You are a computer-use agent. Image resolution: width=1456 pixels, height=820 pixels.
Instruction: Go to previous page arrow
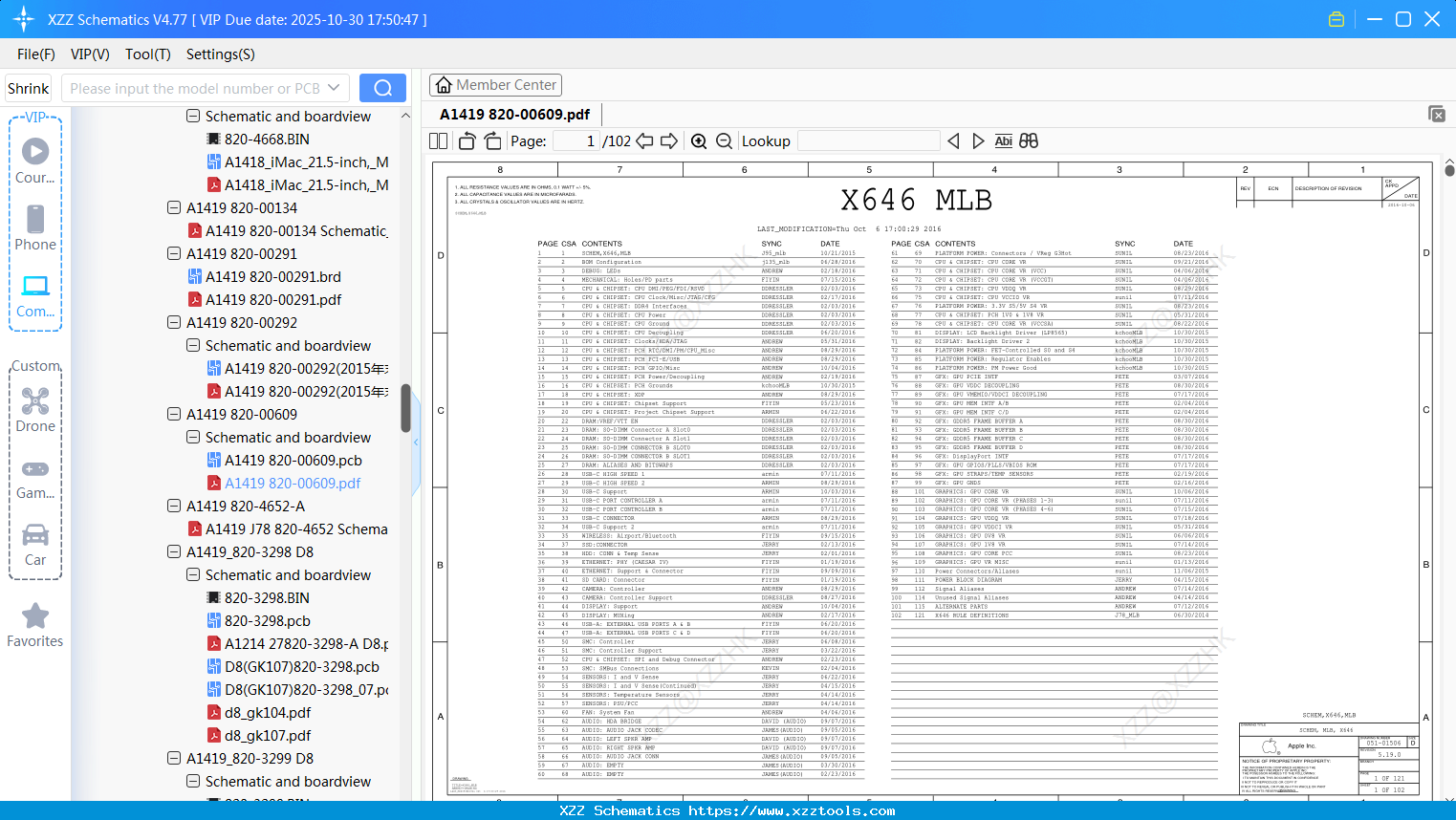click(644, 141)
